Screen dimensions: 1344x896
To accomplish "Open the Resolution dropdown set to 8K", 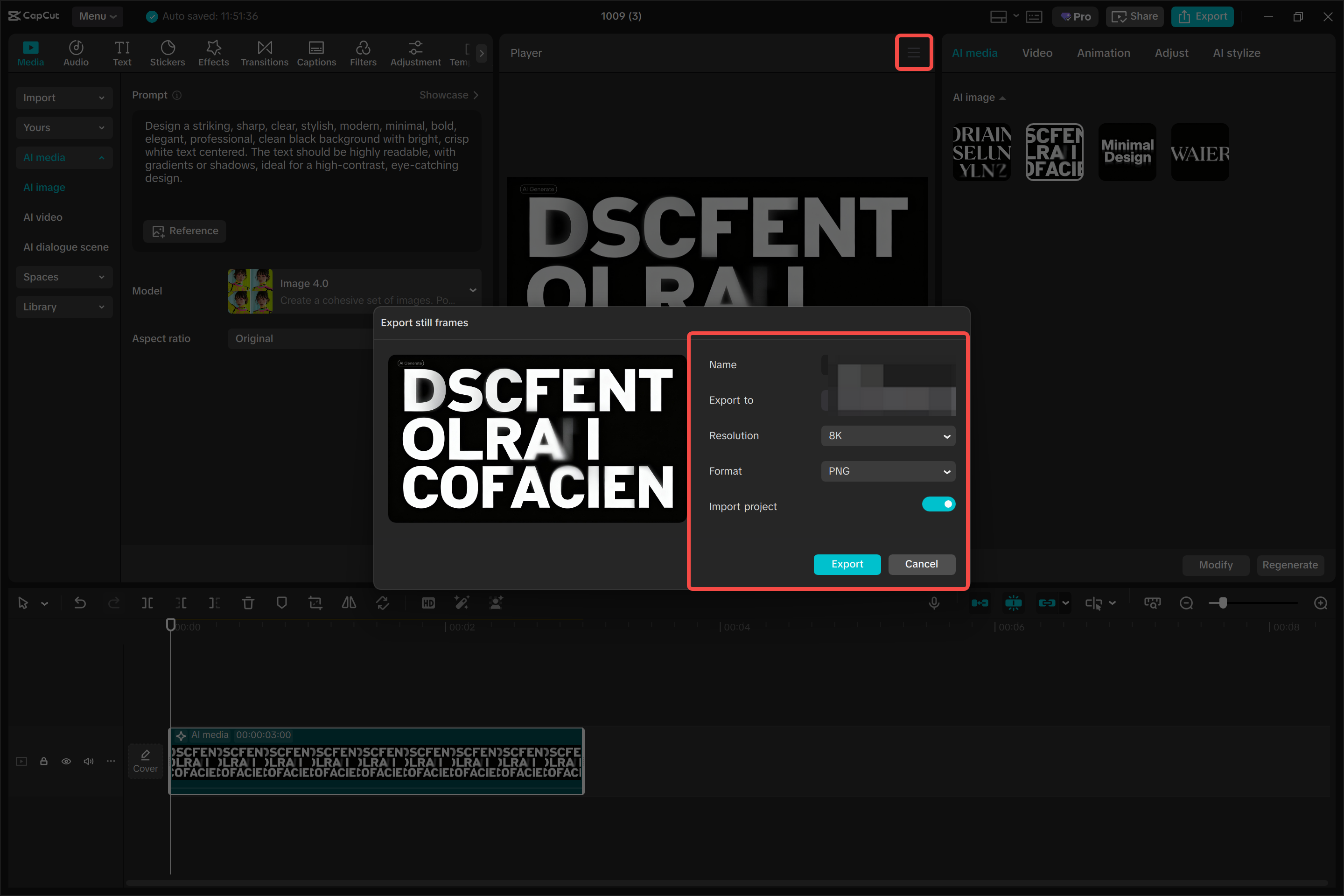I will click(888, 435).
